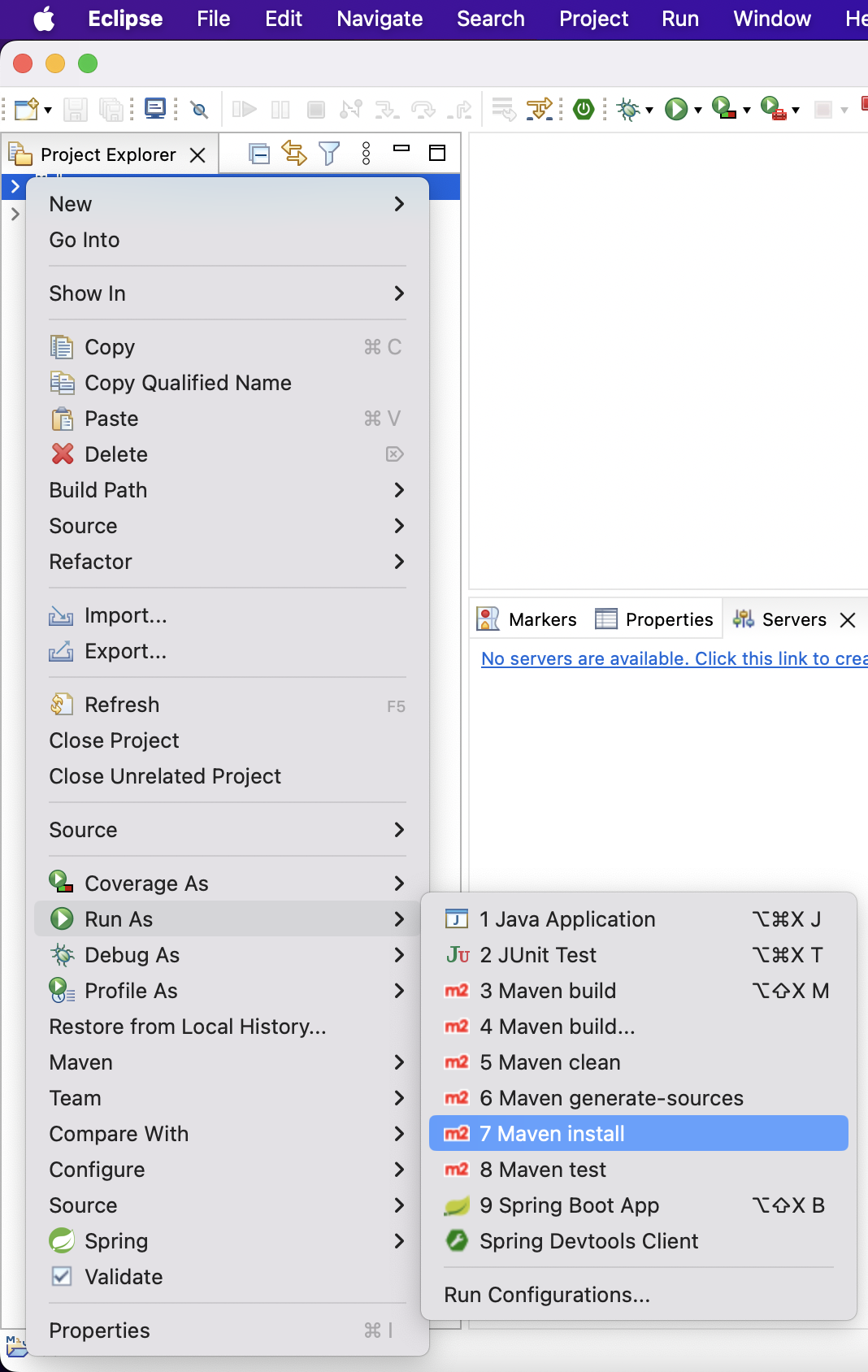Run as 2 JUnit Test
This screenshot has width=868, height=1372.
pos(639,955)
